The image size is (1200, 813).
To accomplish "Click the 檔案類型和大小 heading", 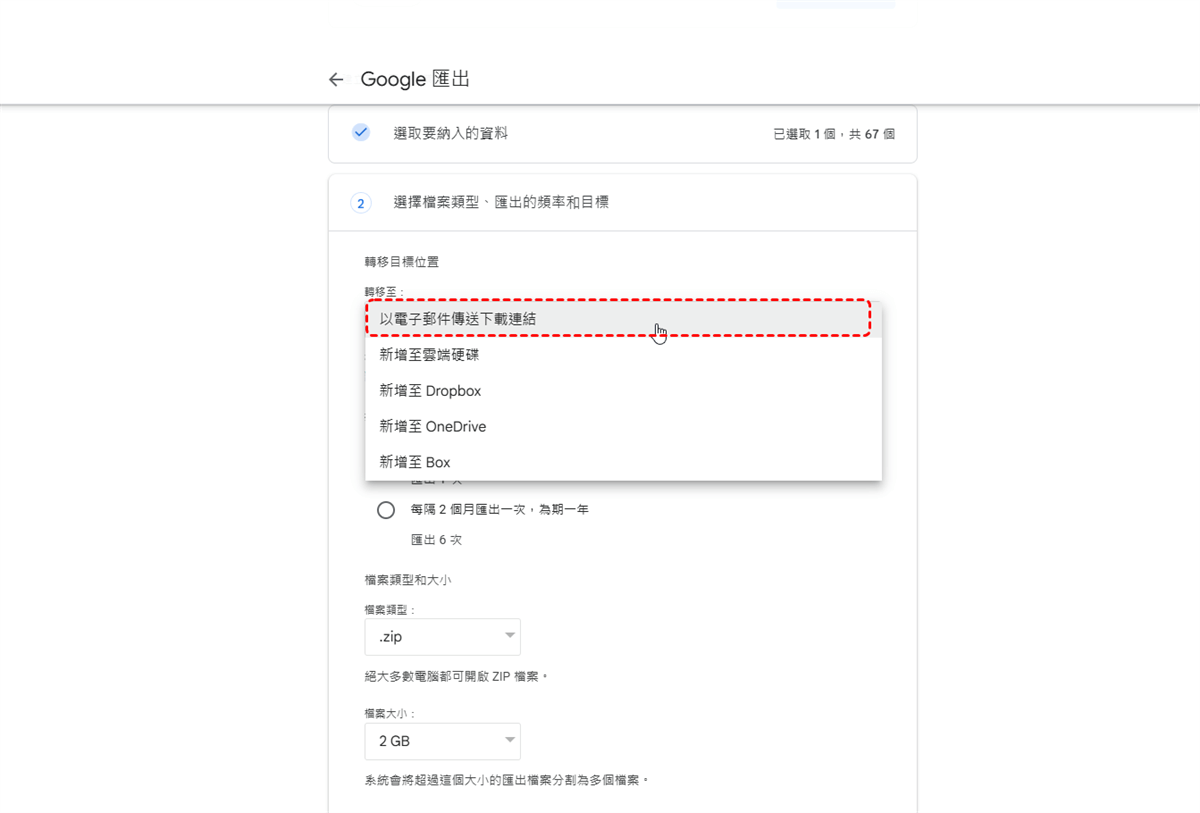I will (408, 580).
